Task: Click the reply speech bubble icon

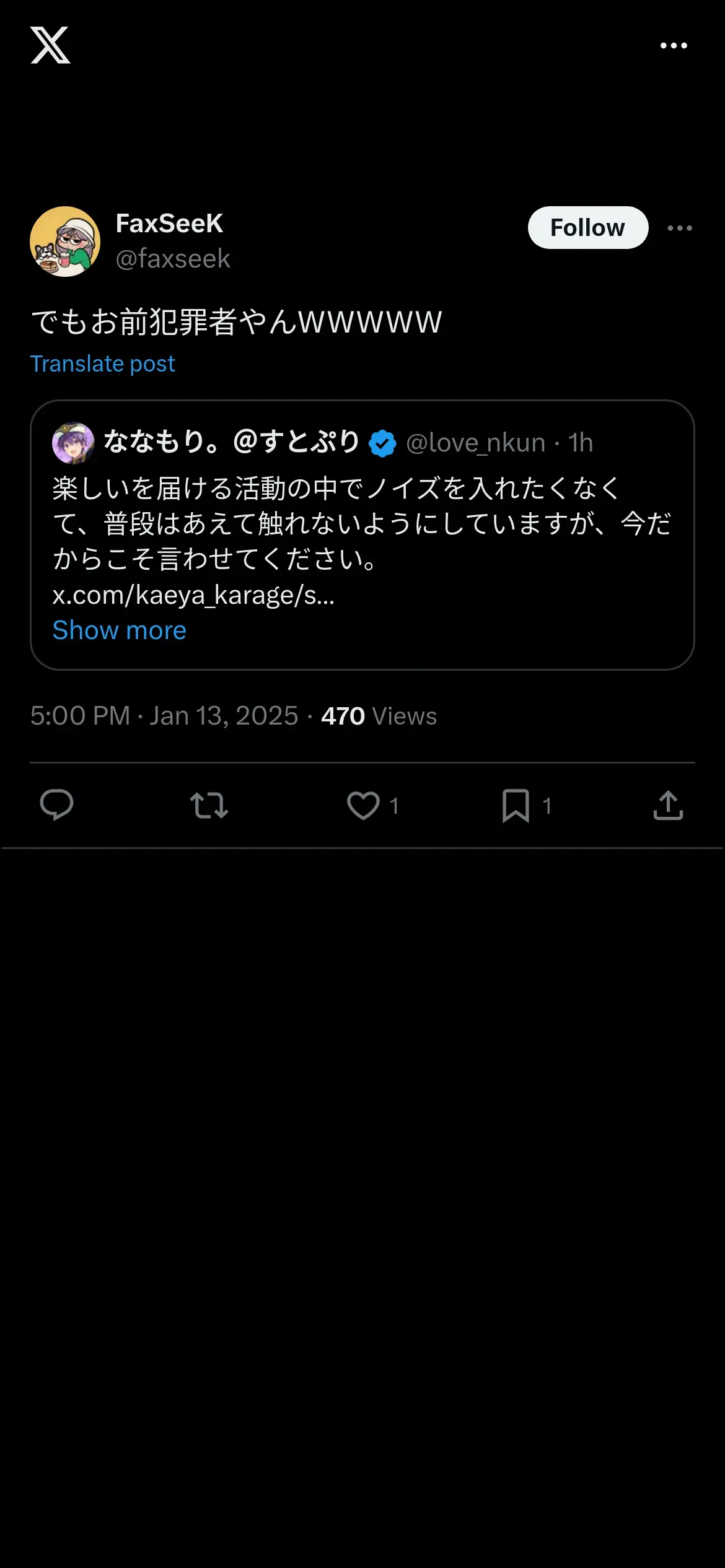Action: (56, 805)
